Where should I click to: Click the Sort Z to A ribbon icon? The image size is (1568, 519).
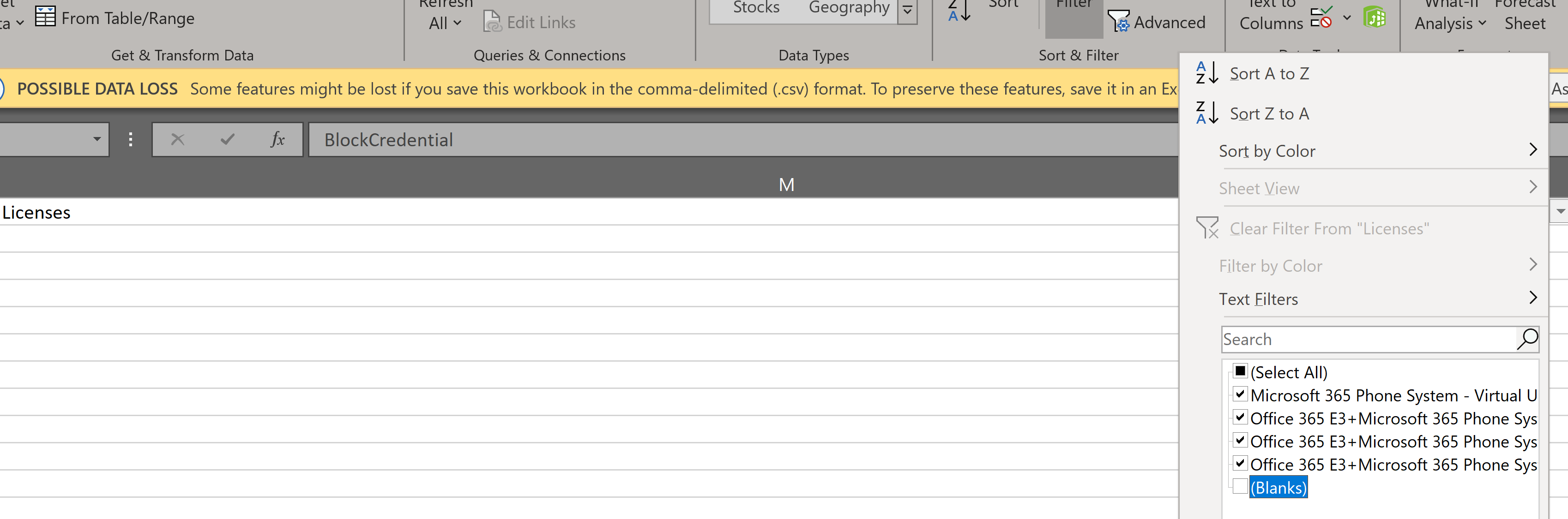(x=959, y=10)
